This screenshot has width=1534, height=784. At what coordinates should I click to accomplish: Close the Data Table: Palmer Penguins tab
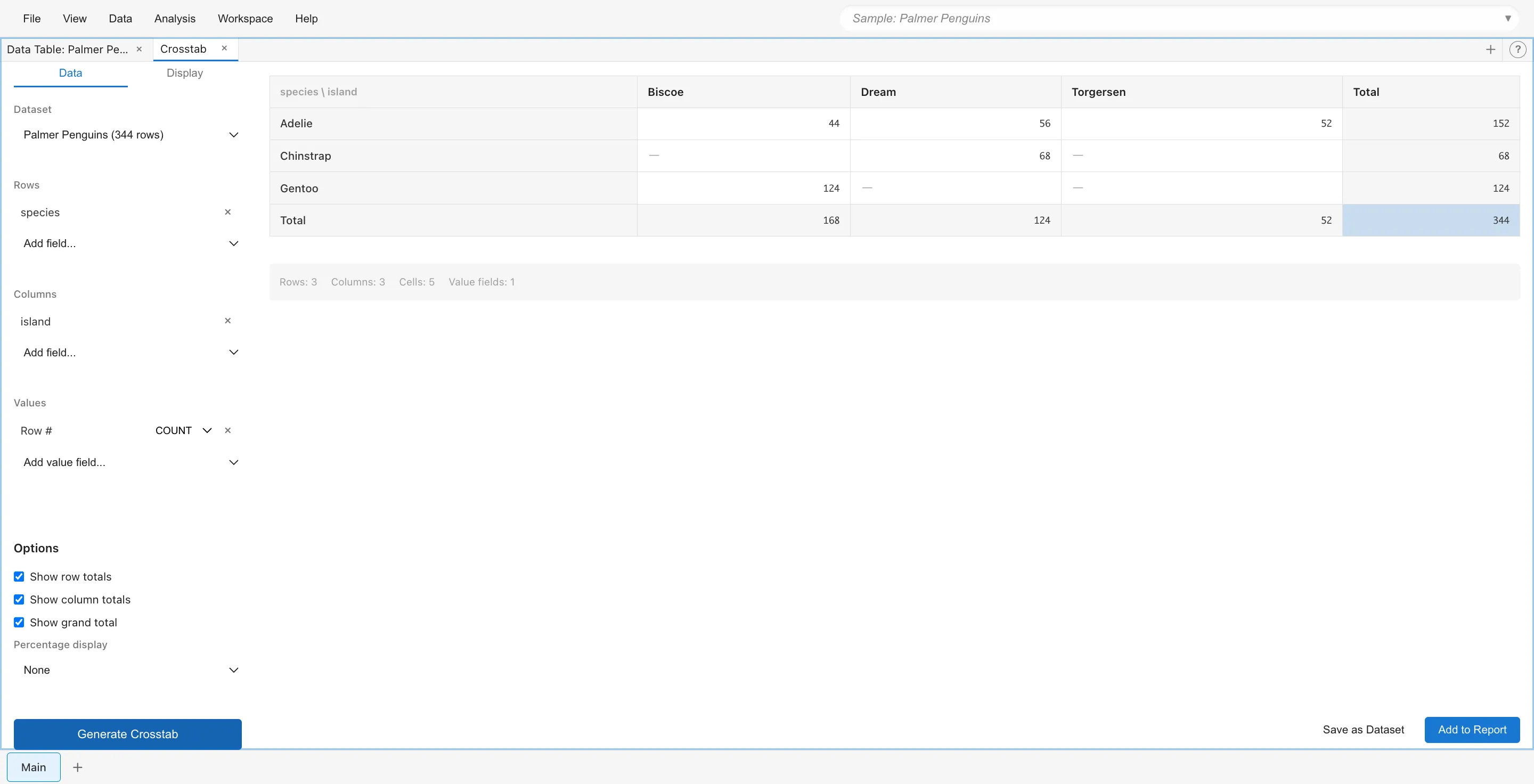(140, 50)
